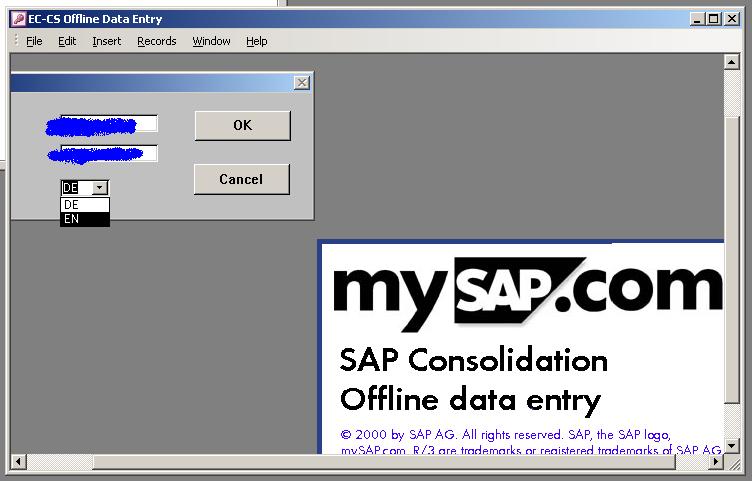Viewport: 752px width, 481px height.
Task: Maximize the EC-CS Offline Data Entry window
Action: coord(714,19)
